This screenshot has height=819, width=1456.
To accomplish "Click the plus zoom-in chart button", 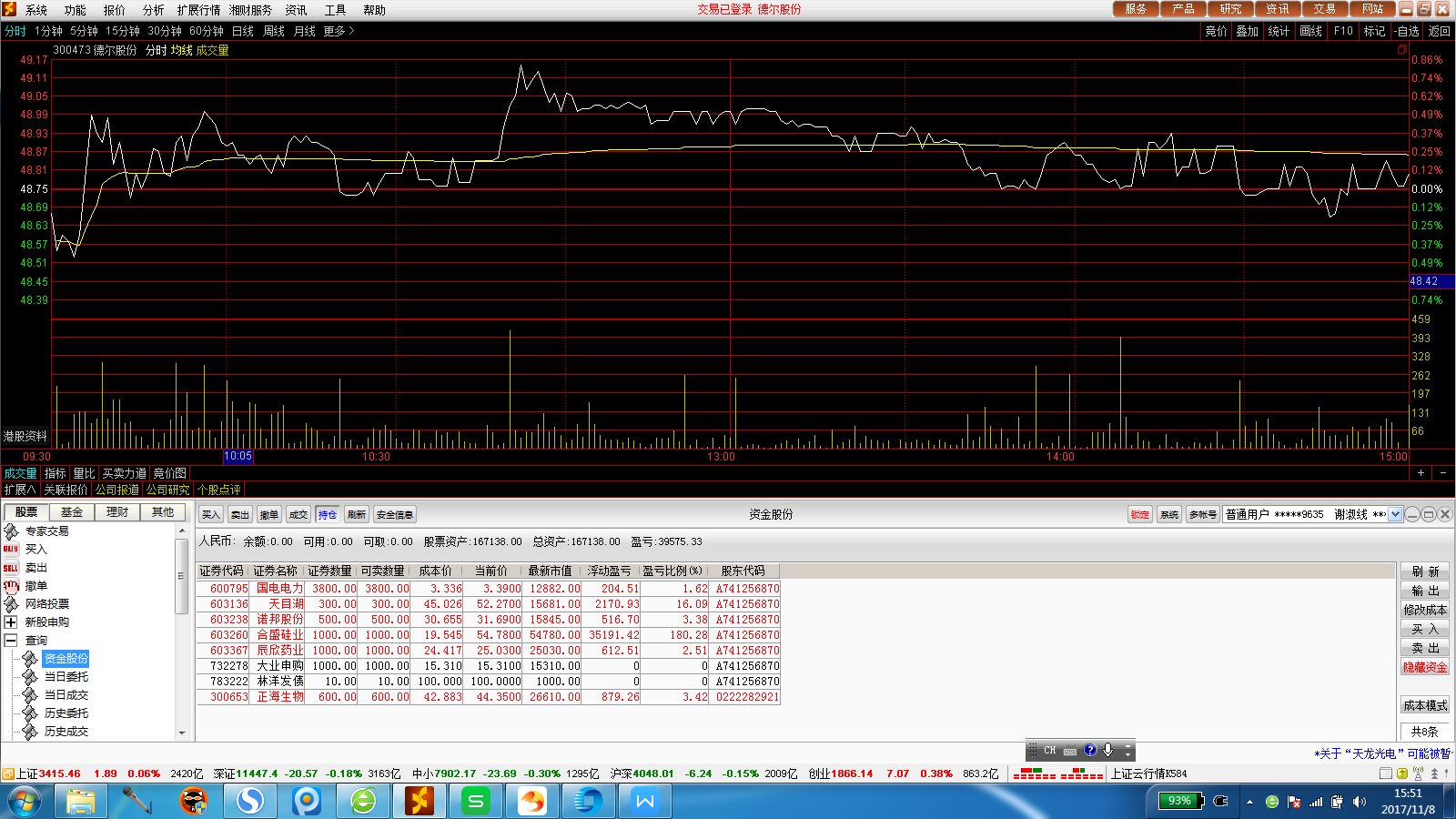I will [x=1421, y=473].
